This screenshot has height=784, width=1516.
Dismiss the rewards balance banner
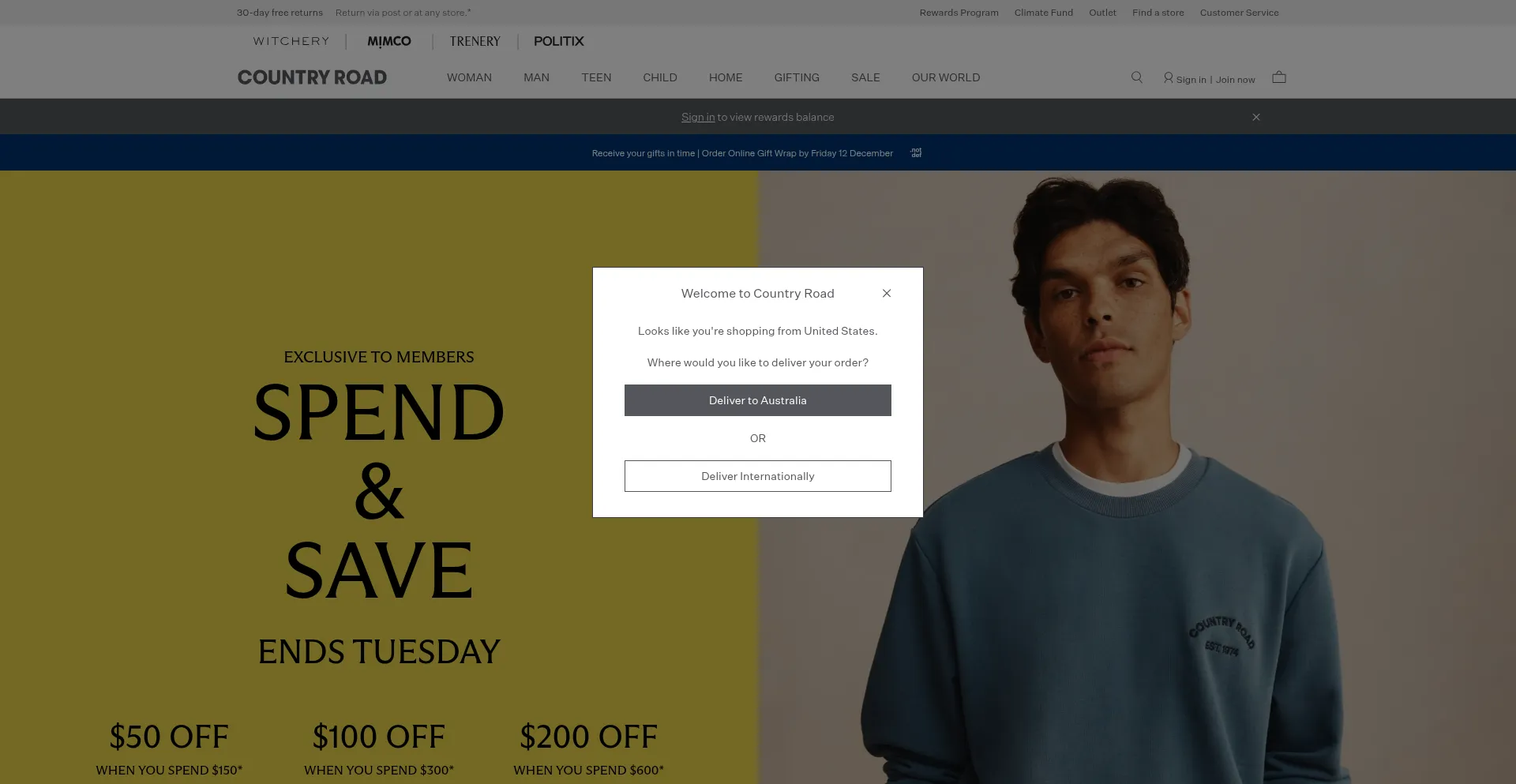click(x=1256, y=117)
